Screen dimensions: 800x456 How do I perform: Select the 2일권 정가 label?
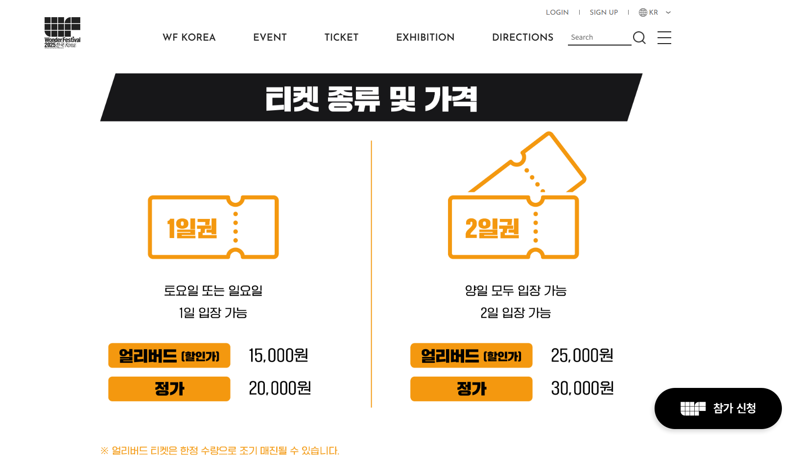coord(471,389)
